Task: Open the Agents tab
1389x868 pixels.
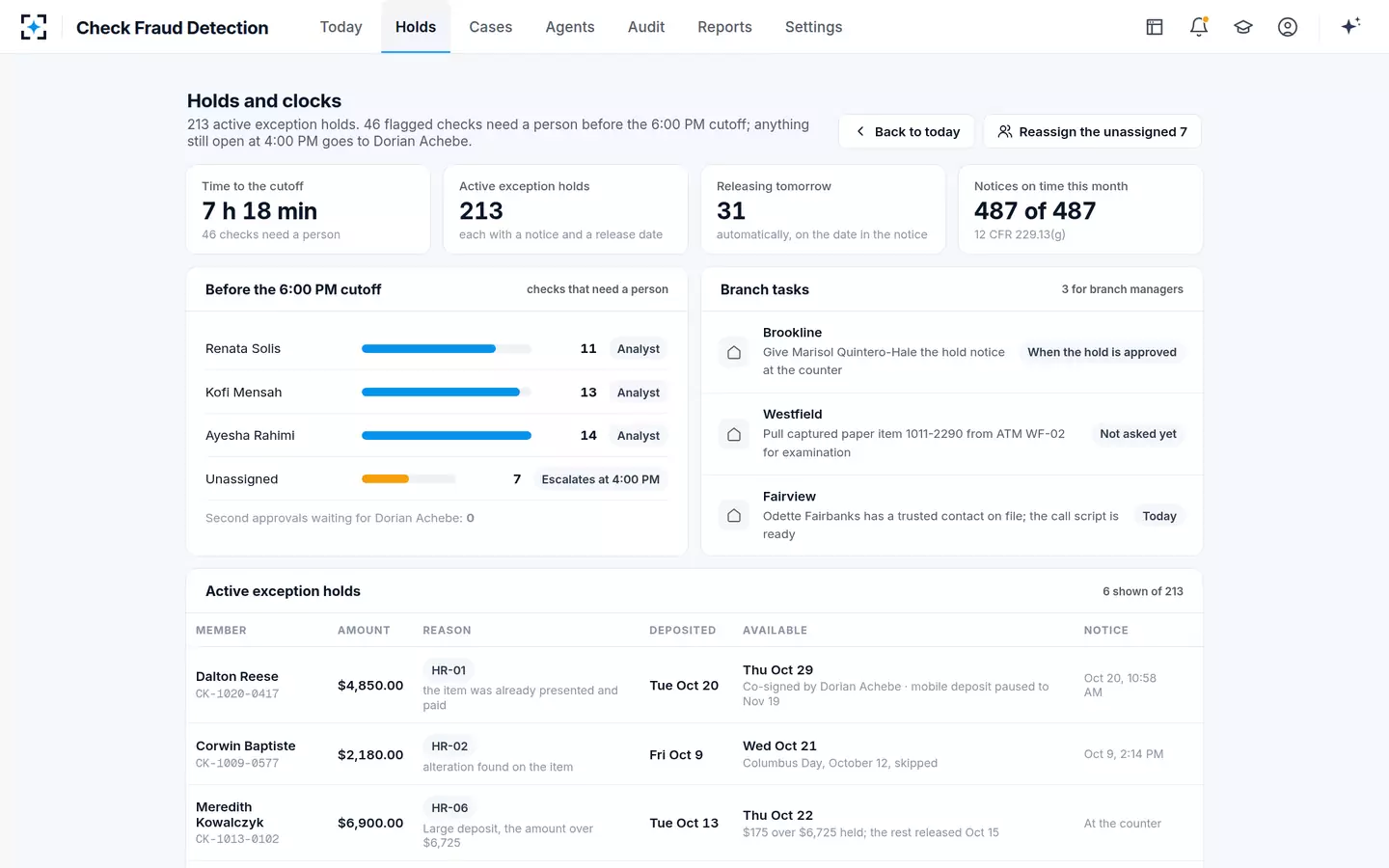Action: 570,27
